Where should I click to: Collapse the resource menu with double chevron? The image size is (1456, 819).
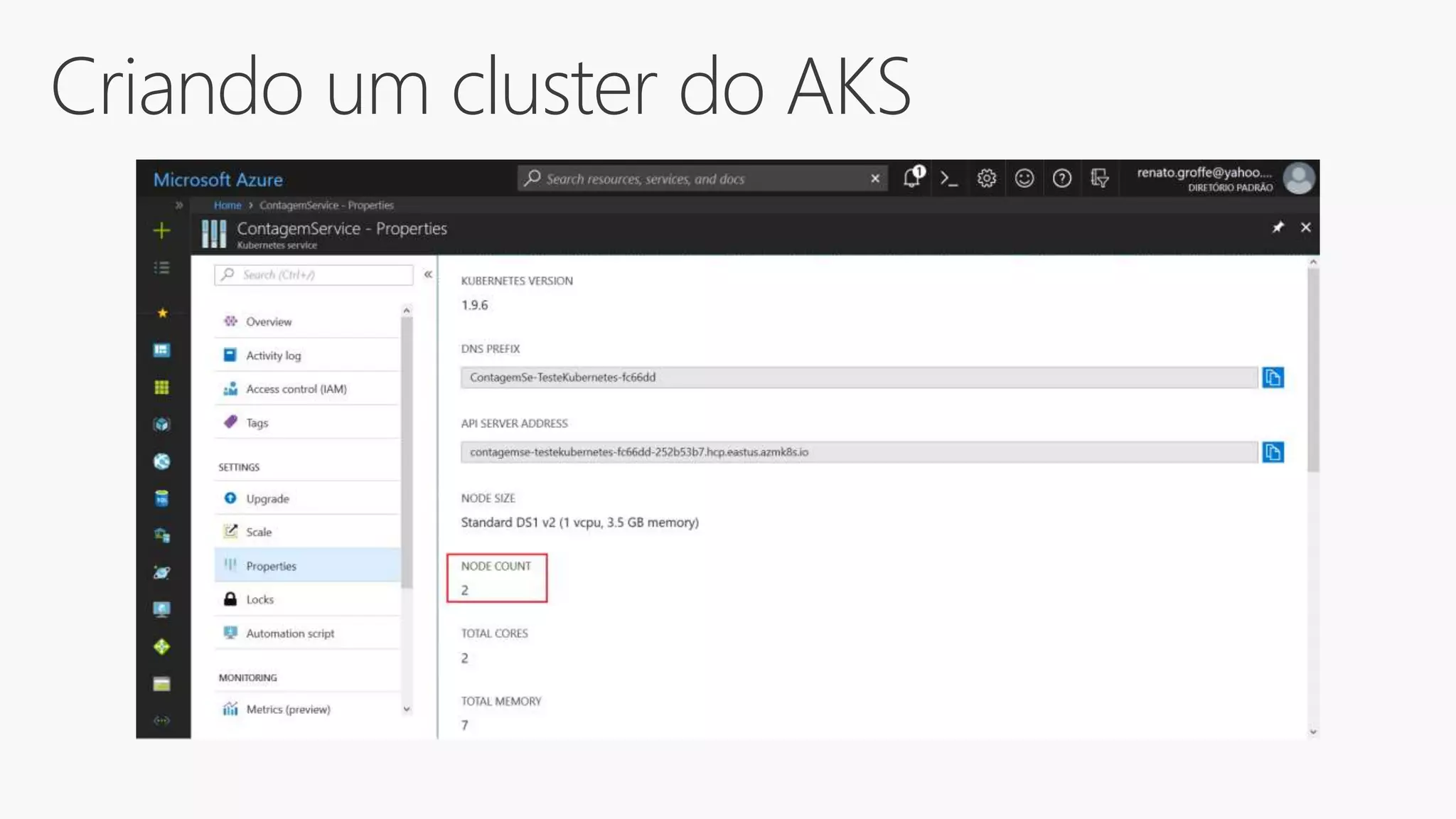coord(428,274)
